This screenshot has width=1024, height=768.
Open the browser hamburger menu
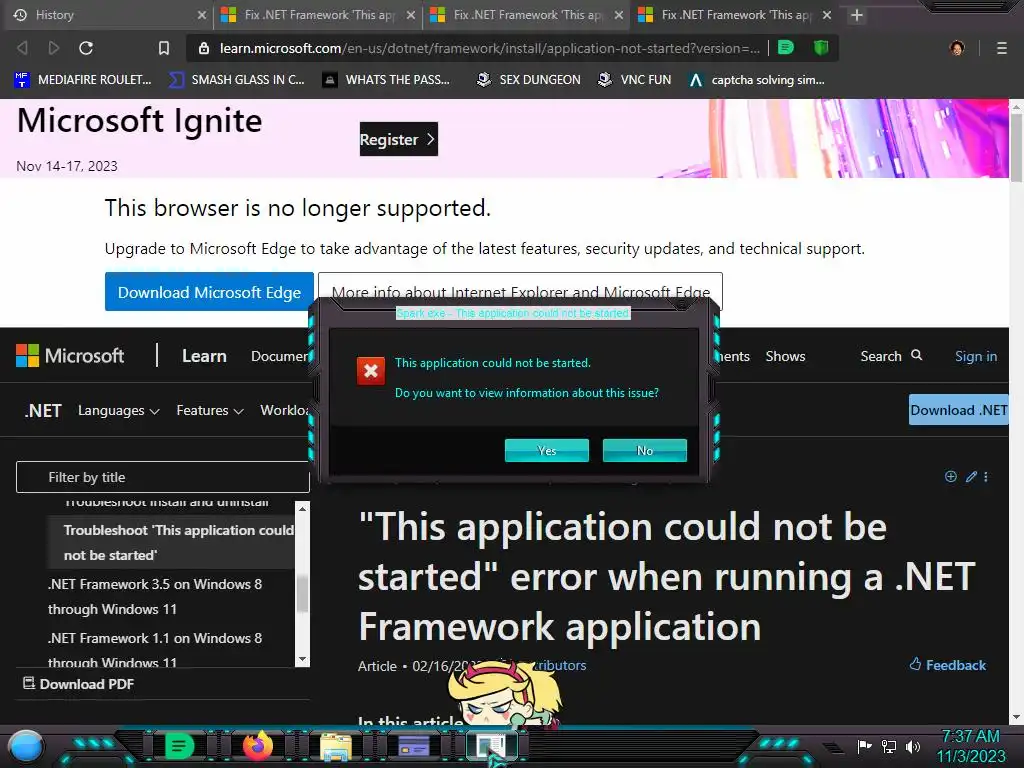point(1001,48)
